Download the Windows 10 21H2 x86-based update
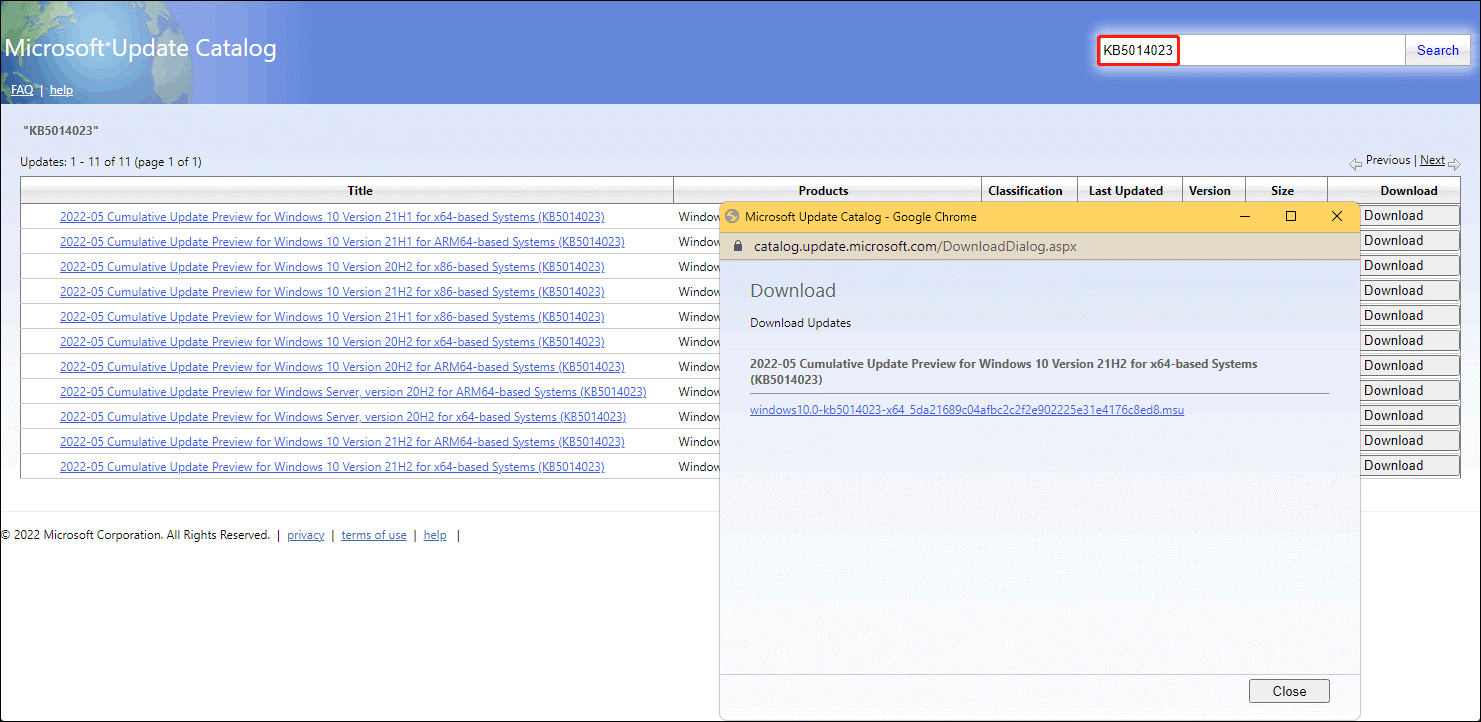Image resolution: width=1481 pixels, height=722 pixels. [x=1409, y=290]
